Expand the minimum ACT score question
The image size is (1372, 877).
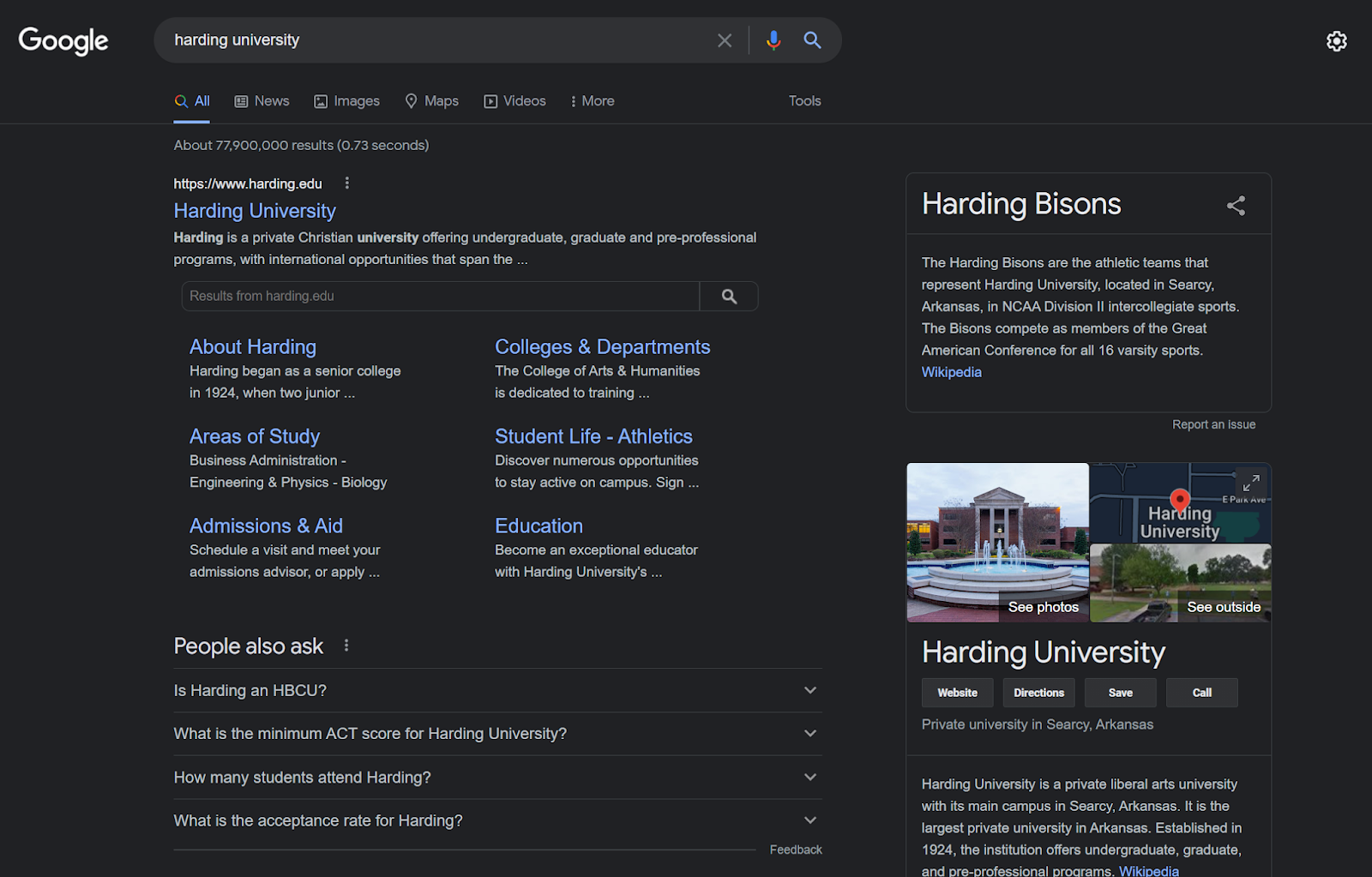(x=497, y=734)
